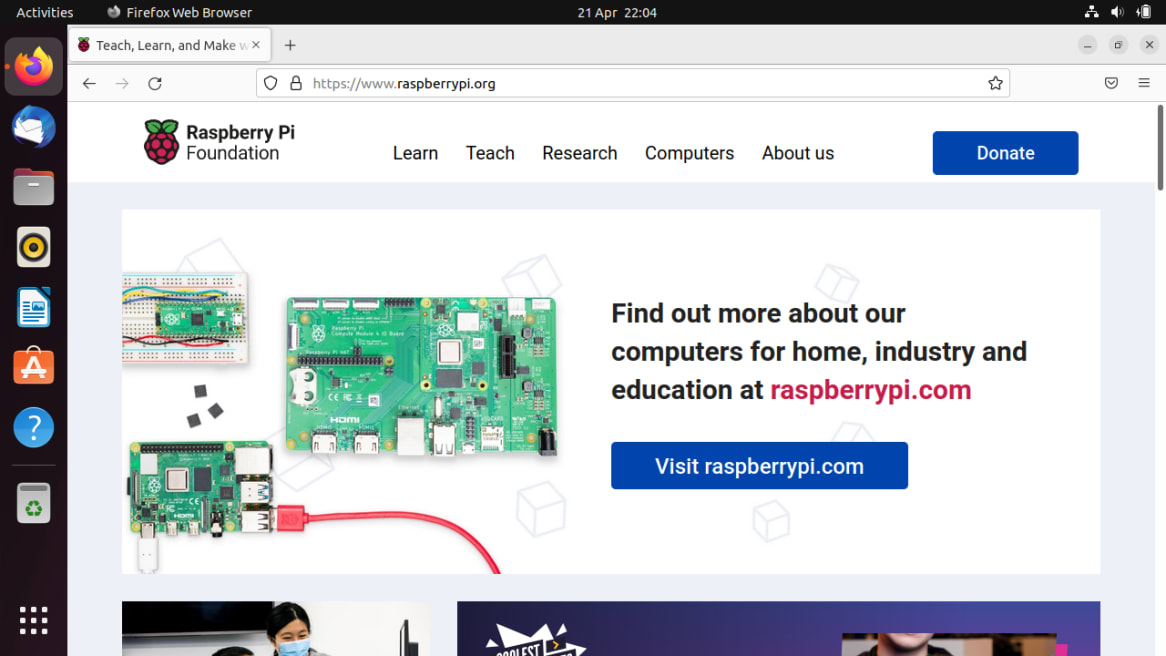The height and width of the screenshot is (656, 1166).
Task: Open the clock showing 21 Apr 22:04
Action: (616, 12)
